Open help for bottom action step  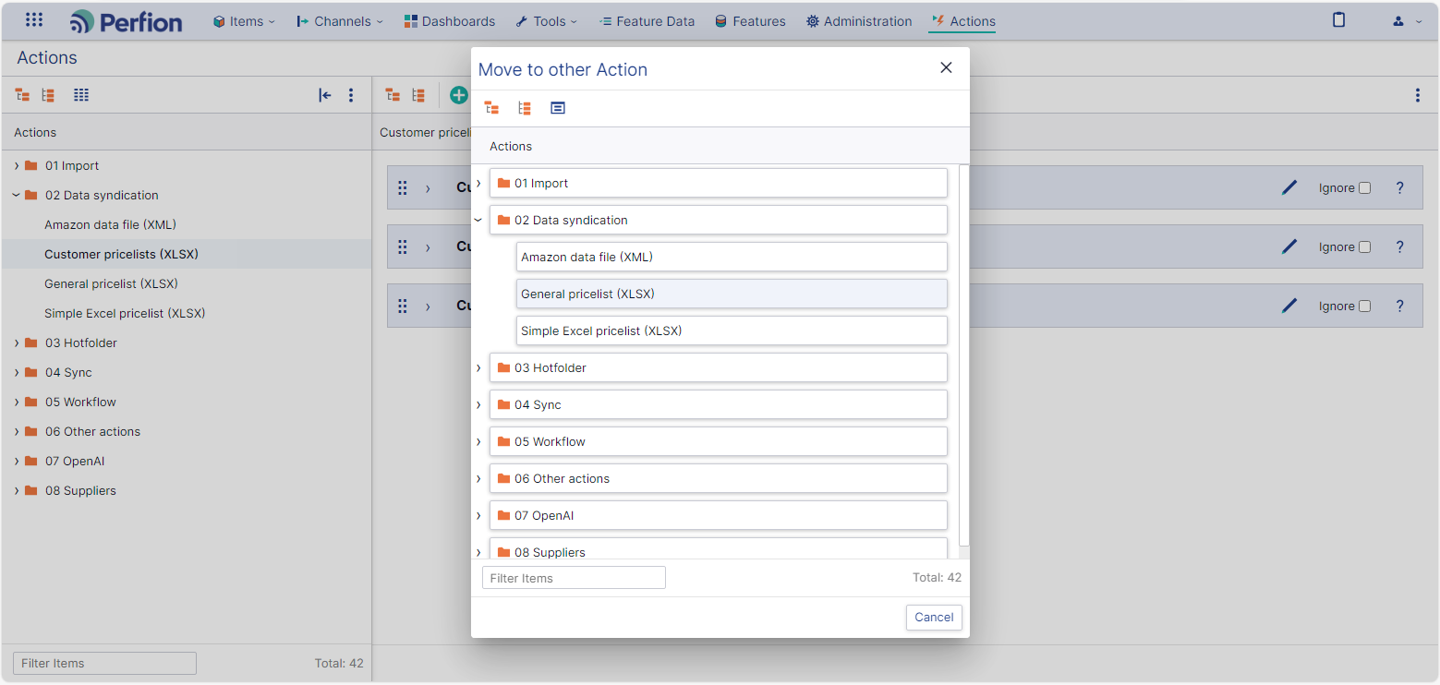click(x=1400, y=305)
